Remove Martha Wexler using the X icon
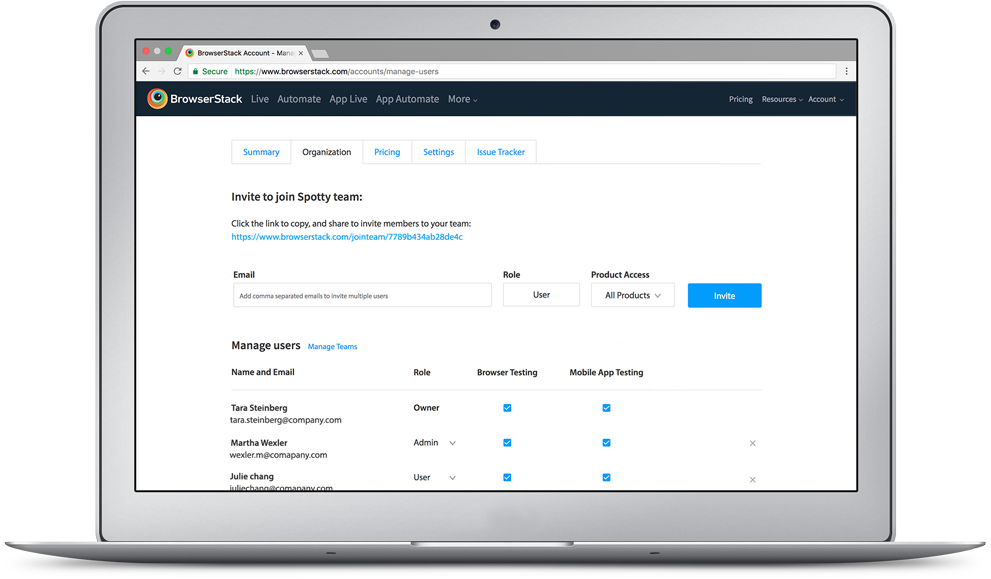Viewport: 991px width, 579px height. point(753,443)
